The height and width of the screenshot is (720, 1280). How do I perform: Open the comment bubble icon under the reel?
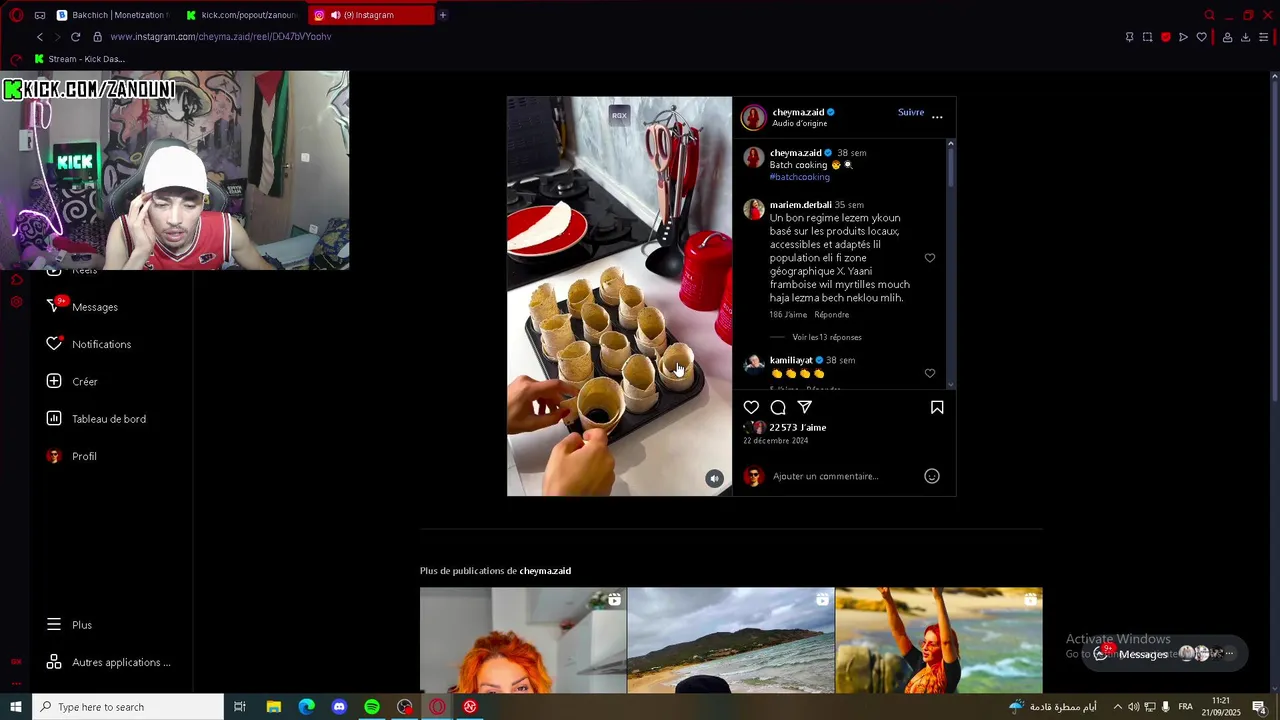click(x=778, y=407)
